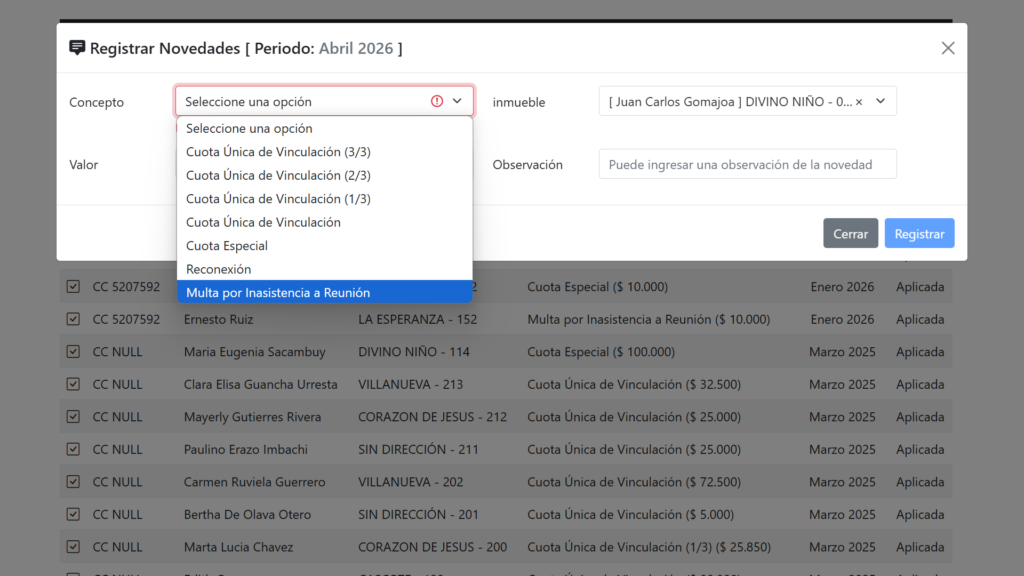Screen dimensions: 1024x576
Task: Click the red validation warning icon in Concepto
Action: (x=437, y=101)
